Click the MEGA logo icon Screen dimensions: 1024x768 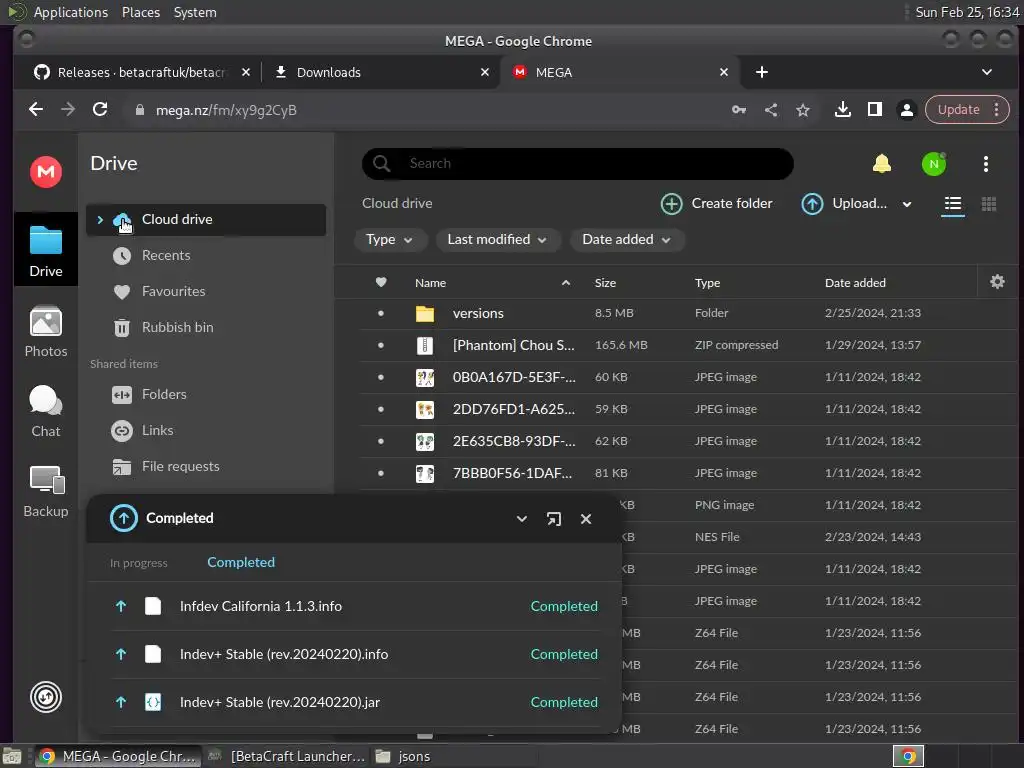(x=46, y=172)
